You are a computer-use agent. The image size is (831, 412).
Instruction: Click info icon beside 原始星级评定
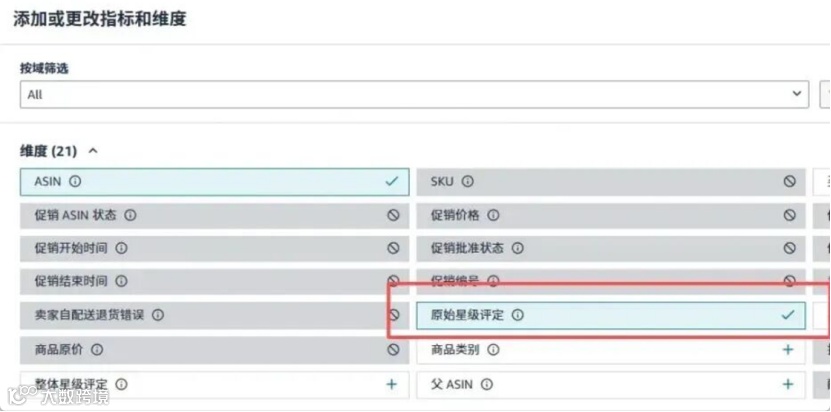coord(518,315)
